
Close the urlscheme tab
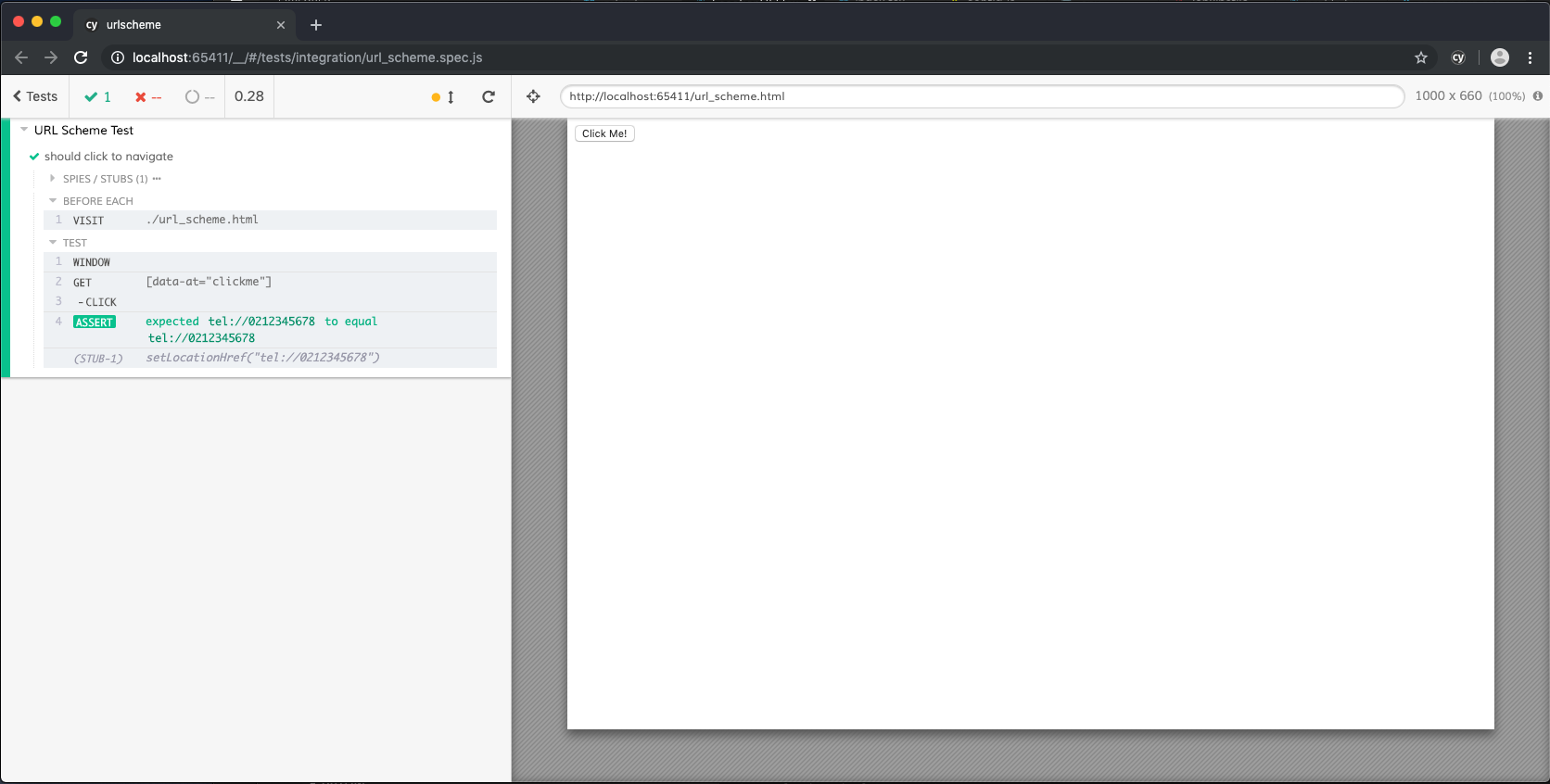click(281, 25)
